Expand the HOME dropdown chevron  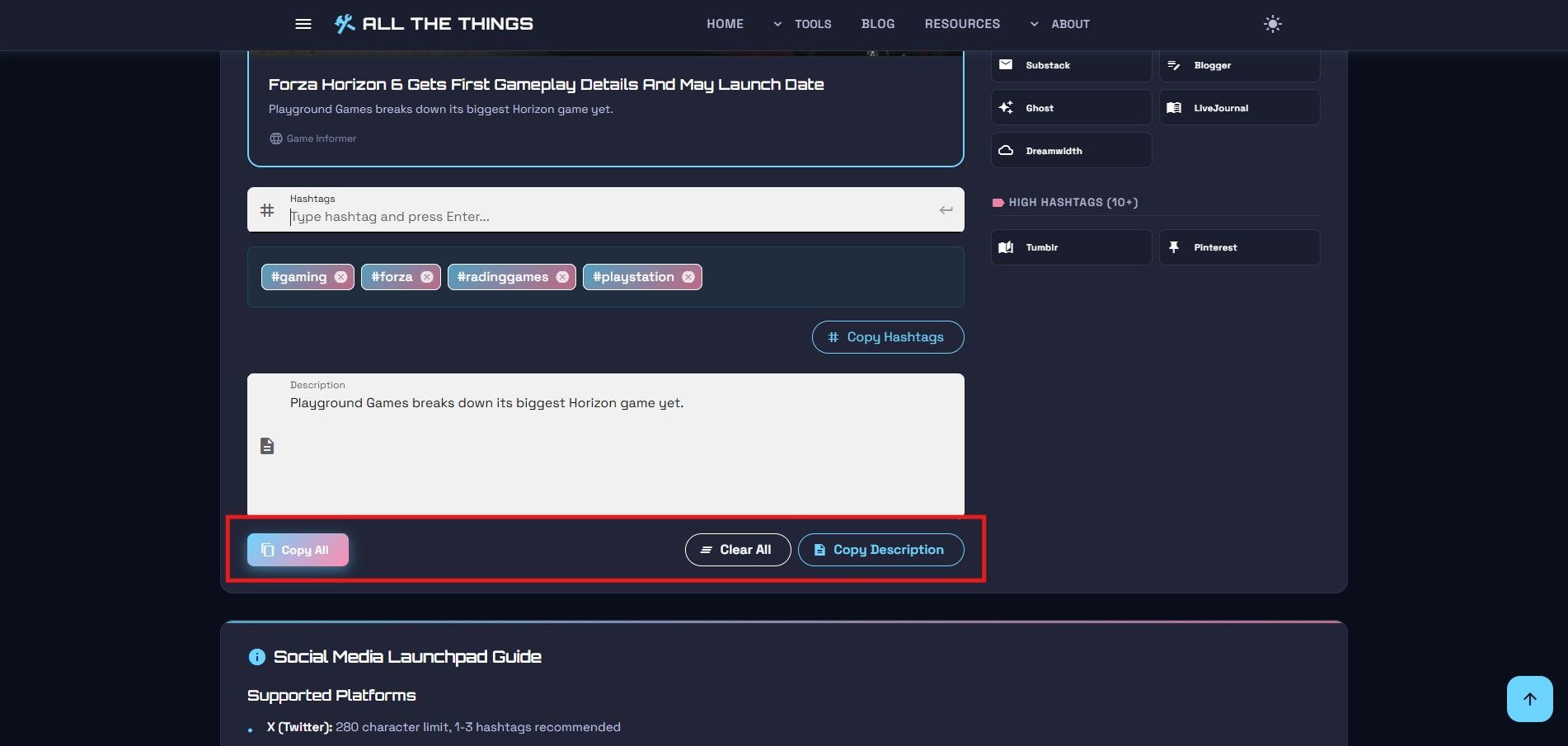(x=776, y=24)
